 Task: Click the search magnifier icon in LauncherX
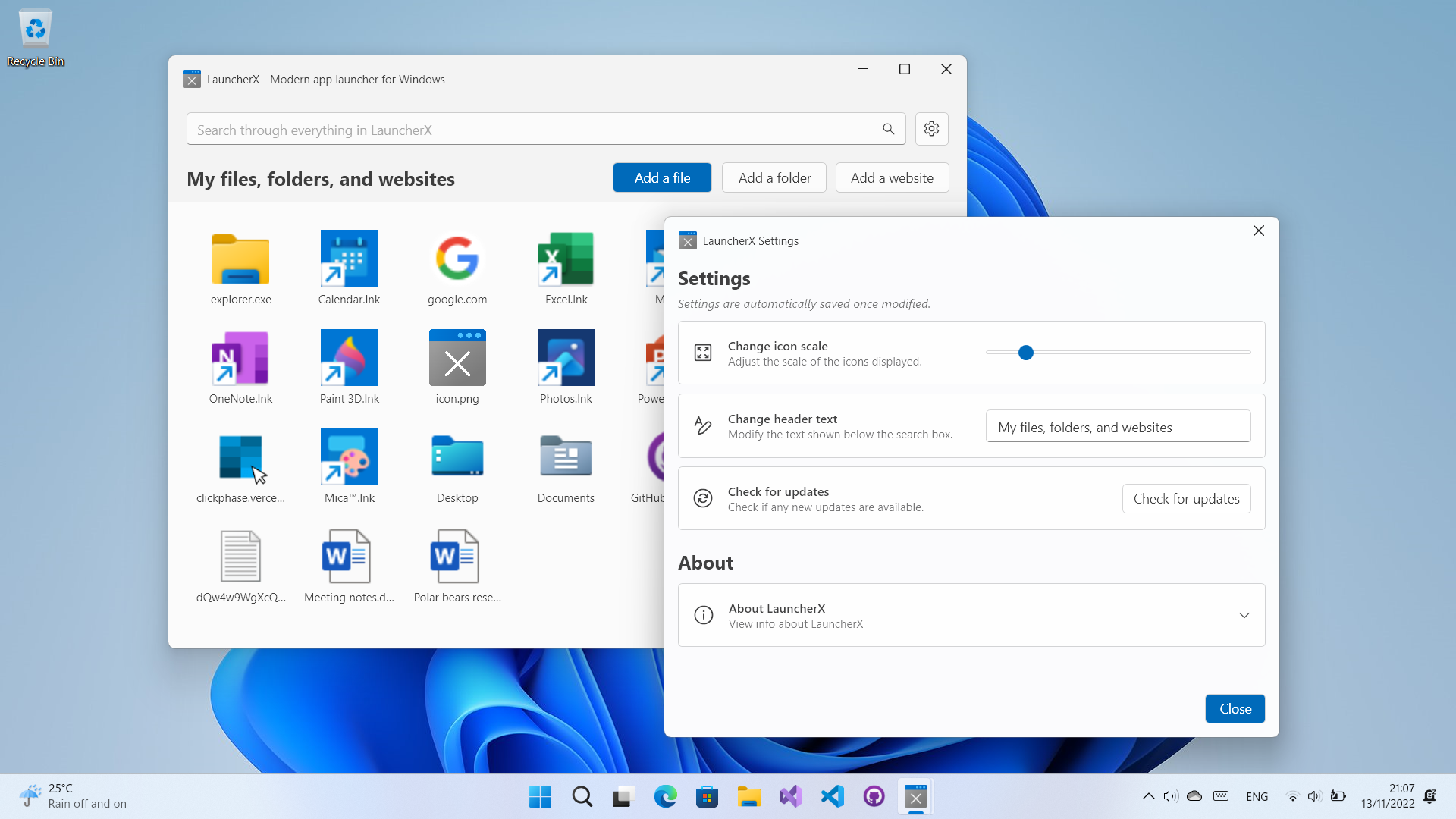pyautogui.click(x=888, y=129)
